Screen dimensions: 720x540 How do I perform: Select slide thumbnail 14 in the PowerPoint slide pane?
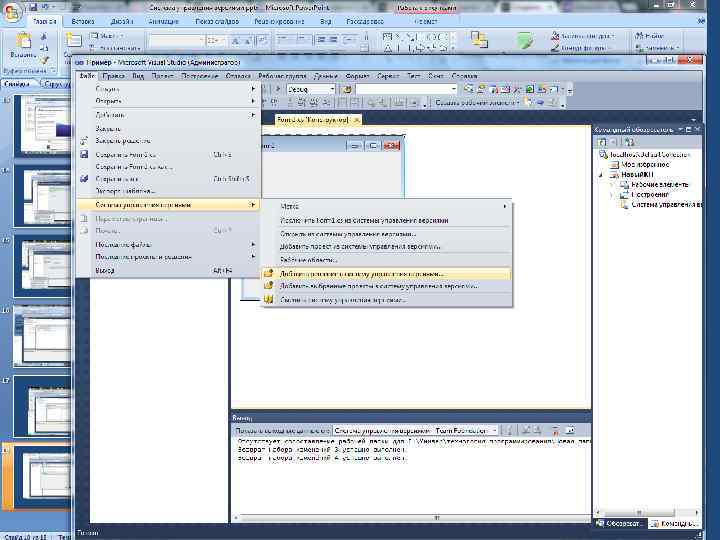pyautogui.click(x=42, y=197)
